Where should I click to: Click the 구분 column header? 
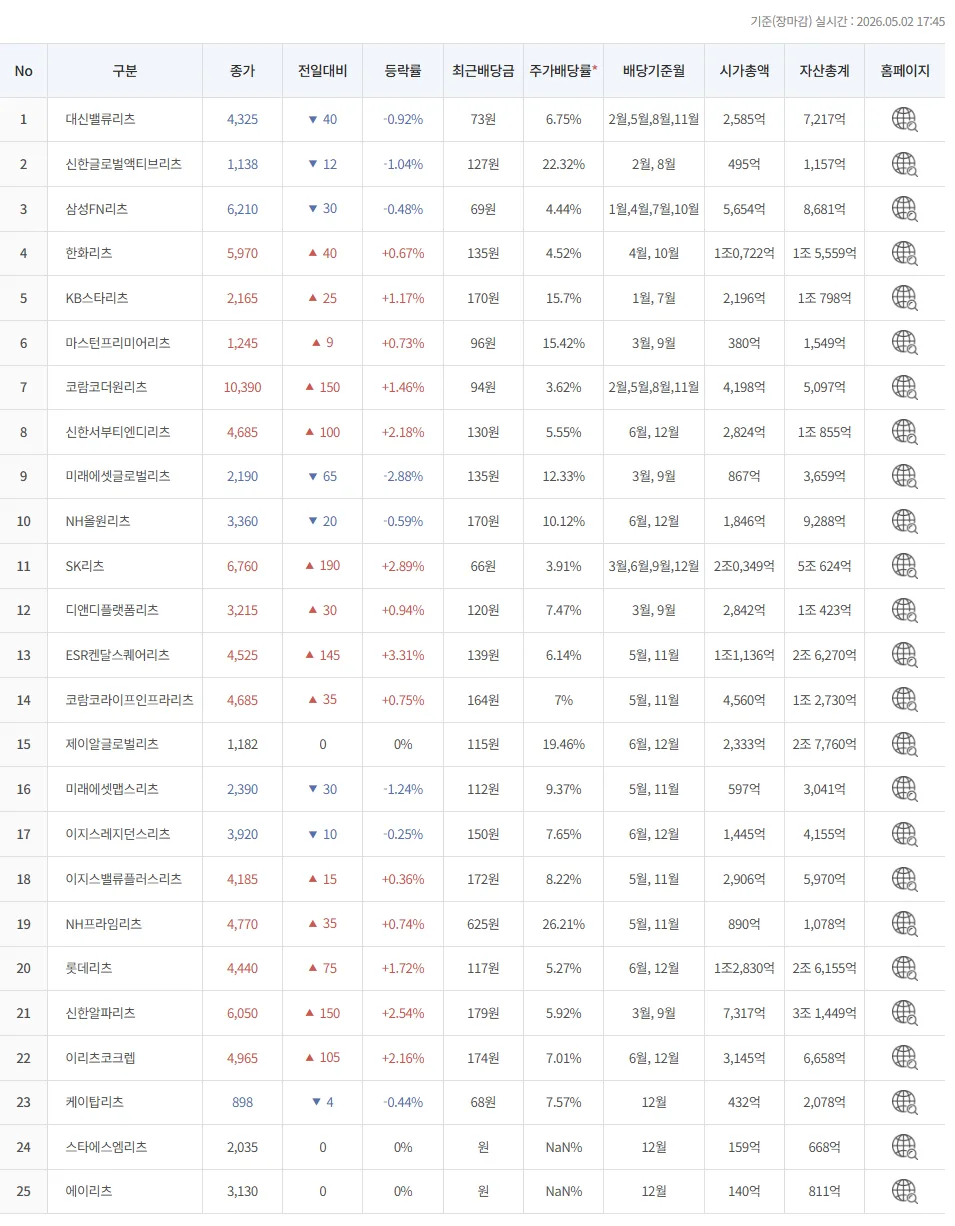125,71
